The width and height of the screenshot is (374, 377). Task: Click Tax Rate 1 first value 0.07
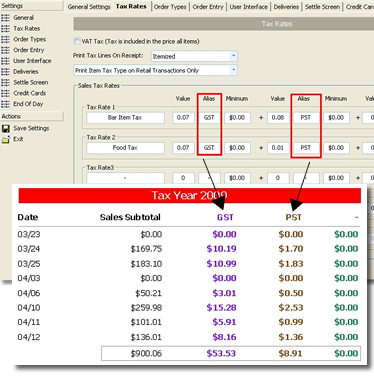click(183, 118)
